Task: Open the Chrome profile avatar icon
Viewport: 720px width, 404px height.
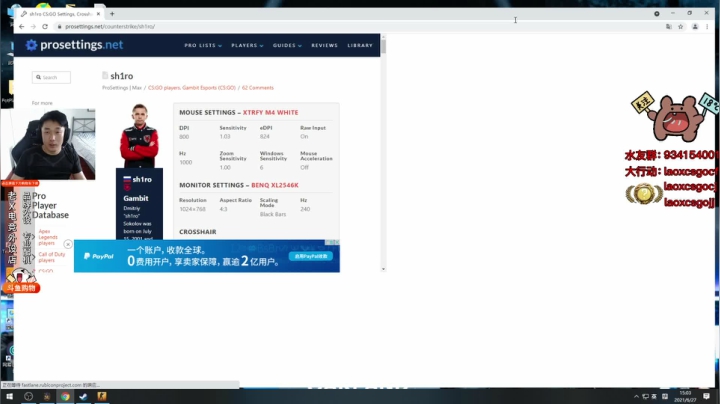Action: pyautogui.click(x=695, y=27)
